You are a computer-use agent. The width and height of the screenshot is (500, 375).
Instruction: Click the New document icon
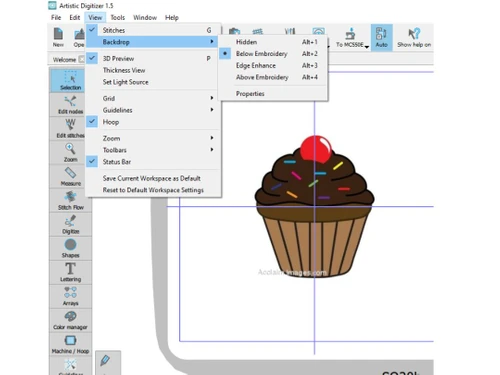click(58, 37)
